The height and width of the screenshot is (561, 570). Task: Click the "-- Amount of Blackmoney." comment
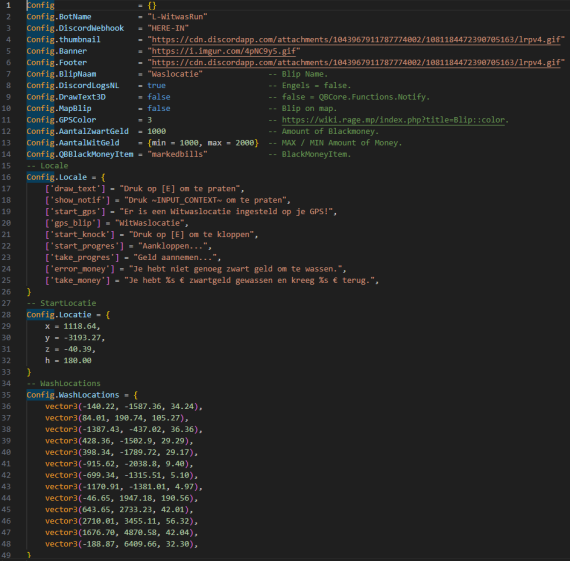click(x=324, y=131)
